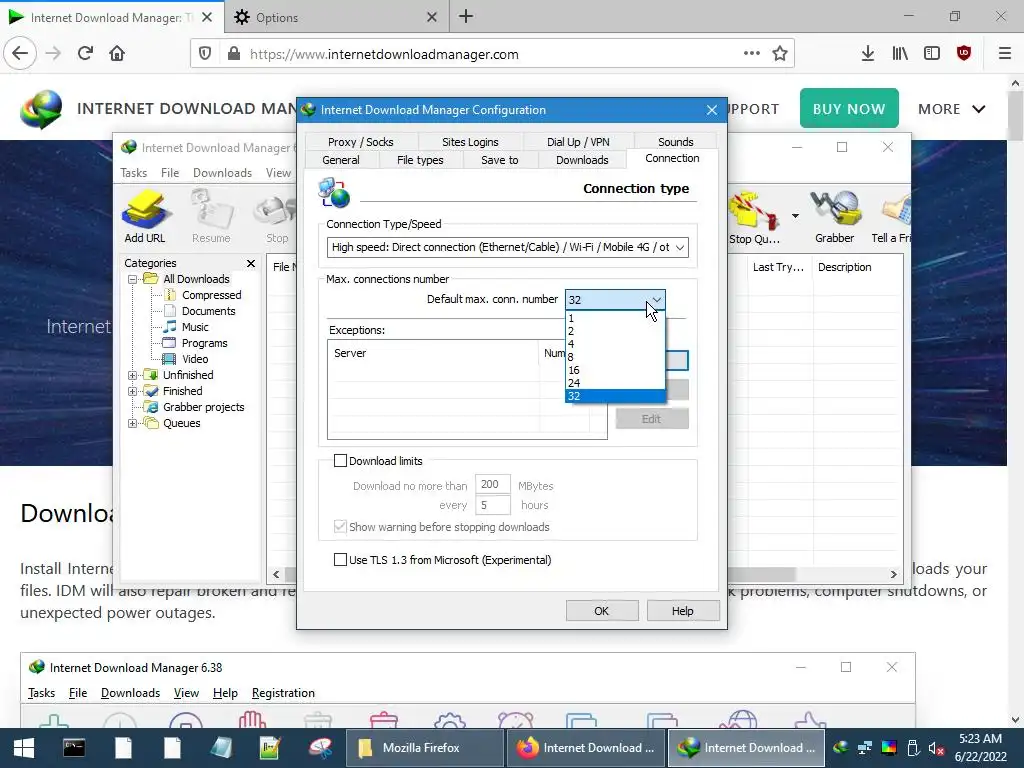Open the Tasks menu in IDM window
Image resolution: width=1024 pixels, height=768 pixels.
[133, 173]
